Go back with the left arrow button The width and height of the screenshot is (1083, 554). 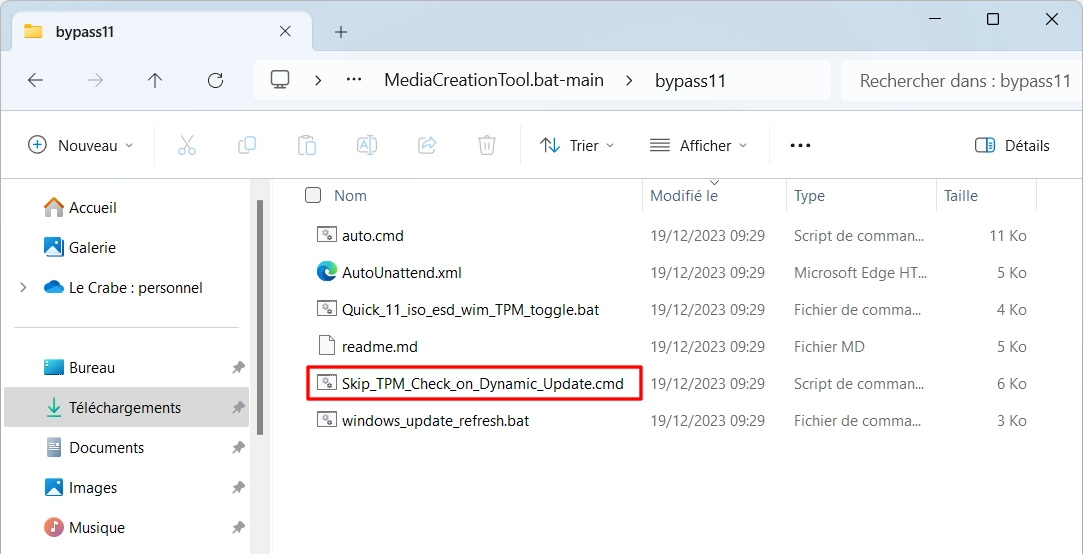[35, 80]
